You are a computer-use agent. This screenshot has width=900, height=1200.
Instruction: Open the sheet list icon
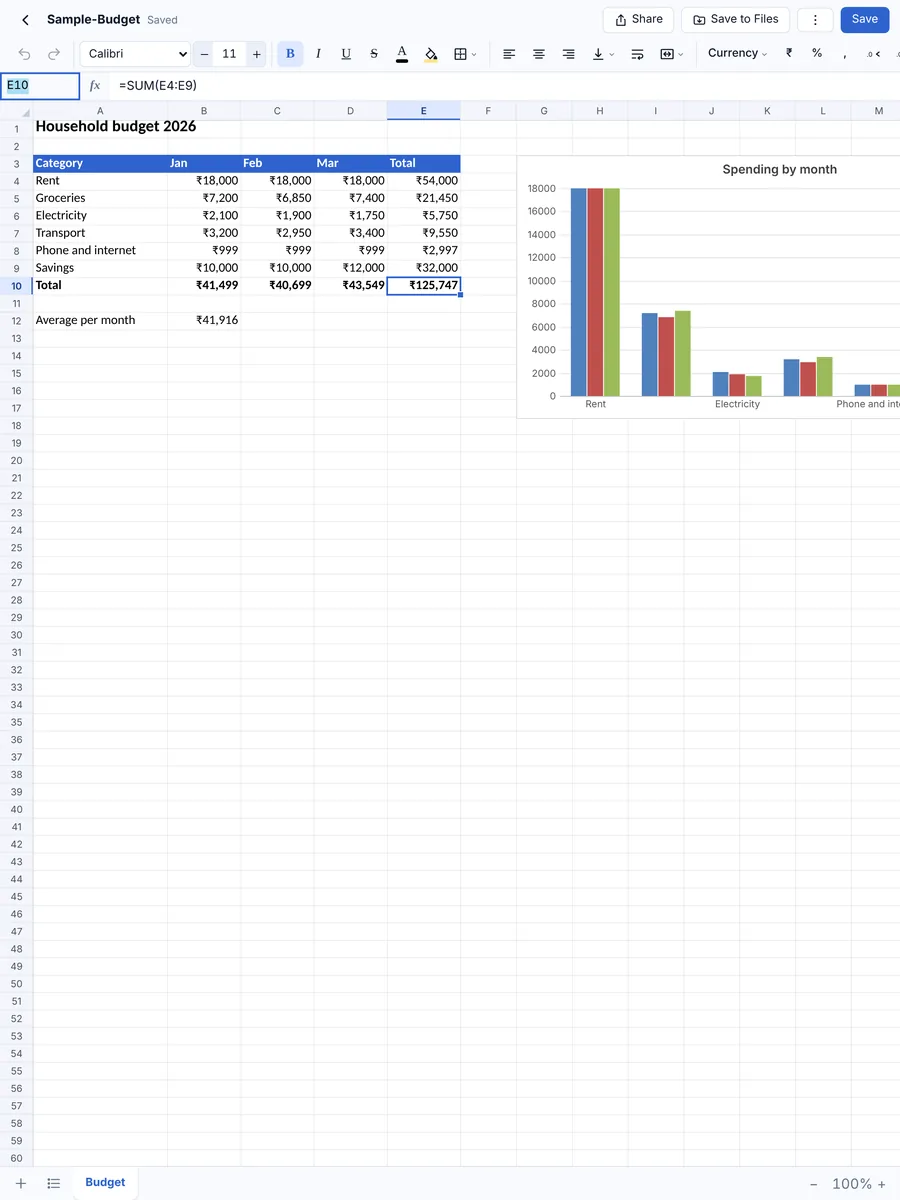tap(54, 1183)
